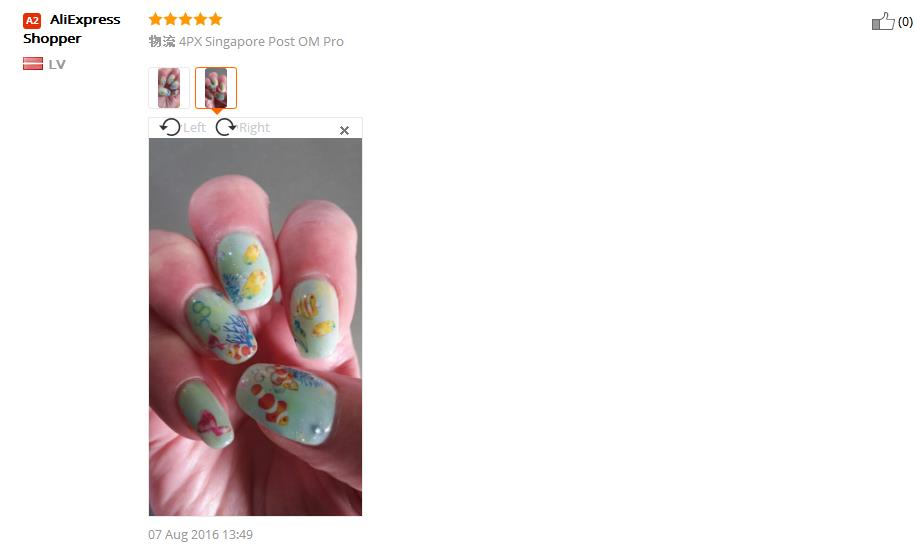Click the Right rotate label
The height and width of the screenshot is (552, 915).
coord(254,128)
